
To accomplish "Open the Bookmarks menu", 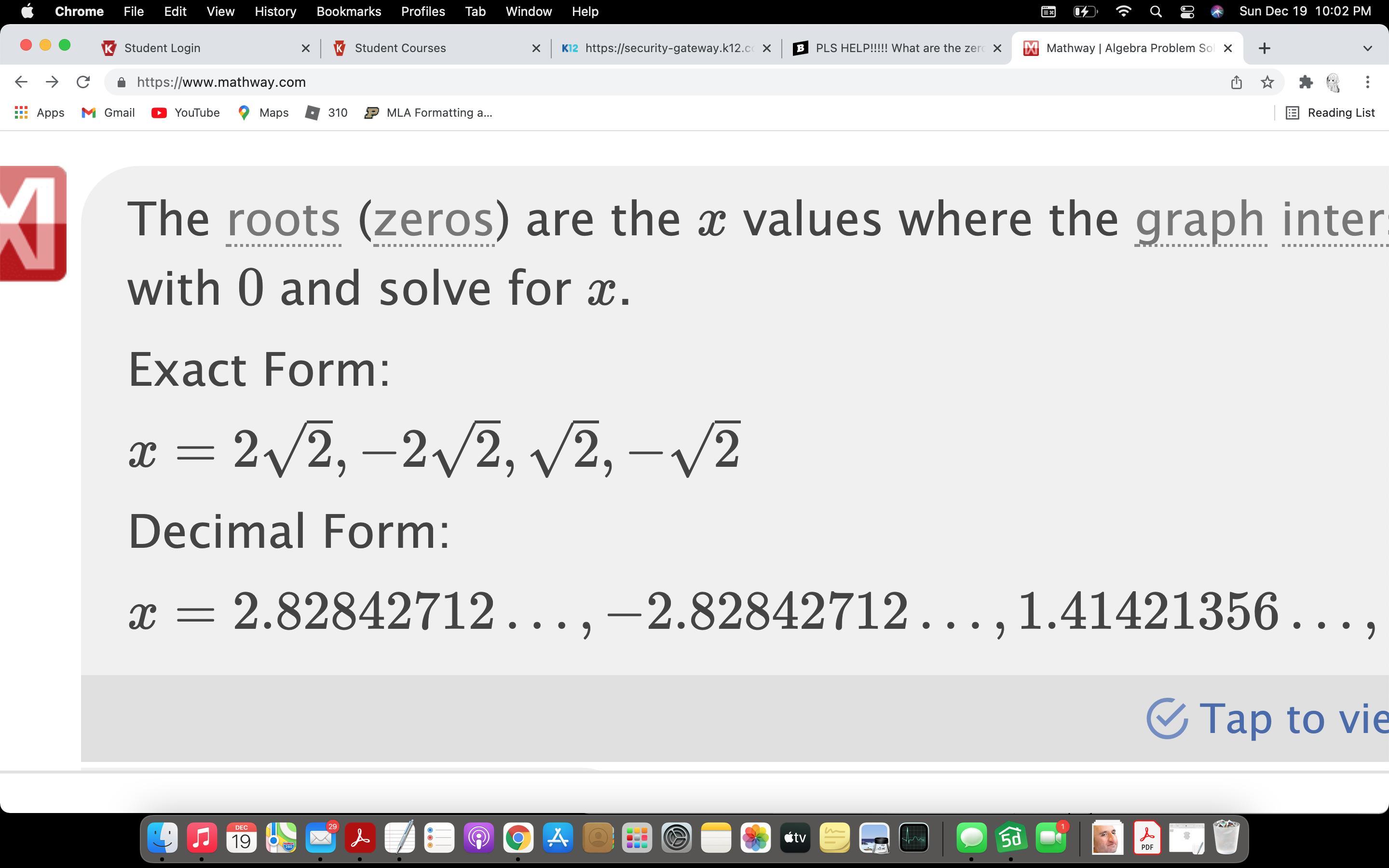I will click(x=348, y=12).
